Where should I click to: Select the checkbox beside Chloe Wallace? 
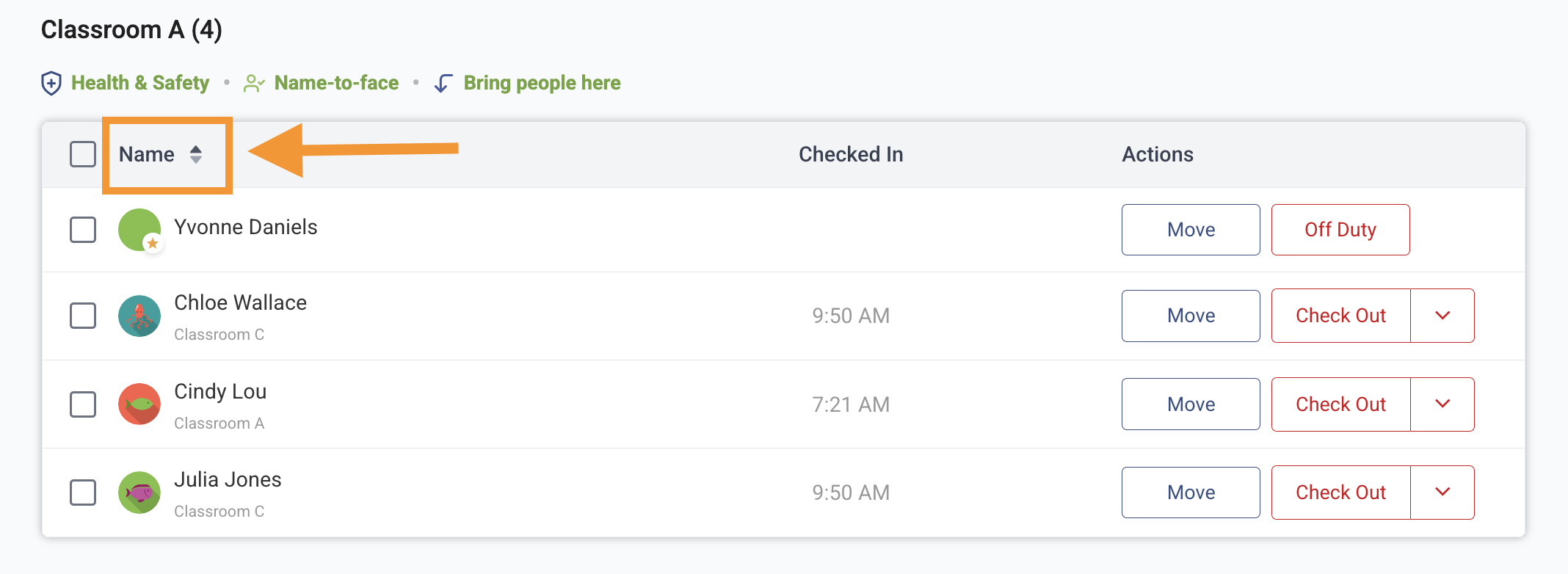pos(82,316)
